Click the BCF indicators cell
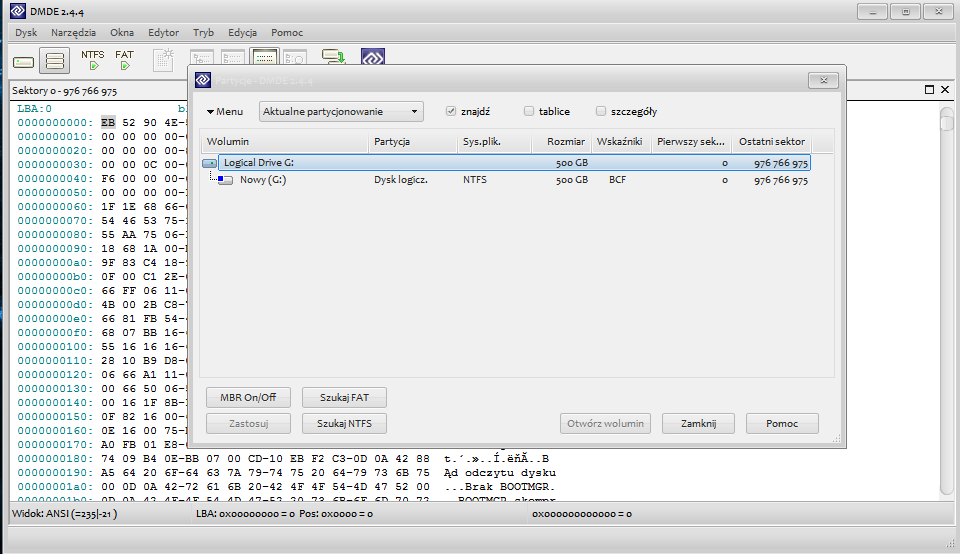Viewport: 960px width, 554px height. (618, 180)
